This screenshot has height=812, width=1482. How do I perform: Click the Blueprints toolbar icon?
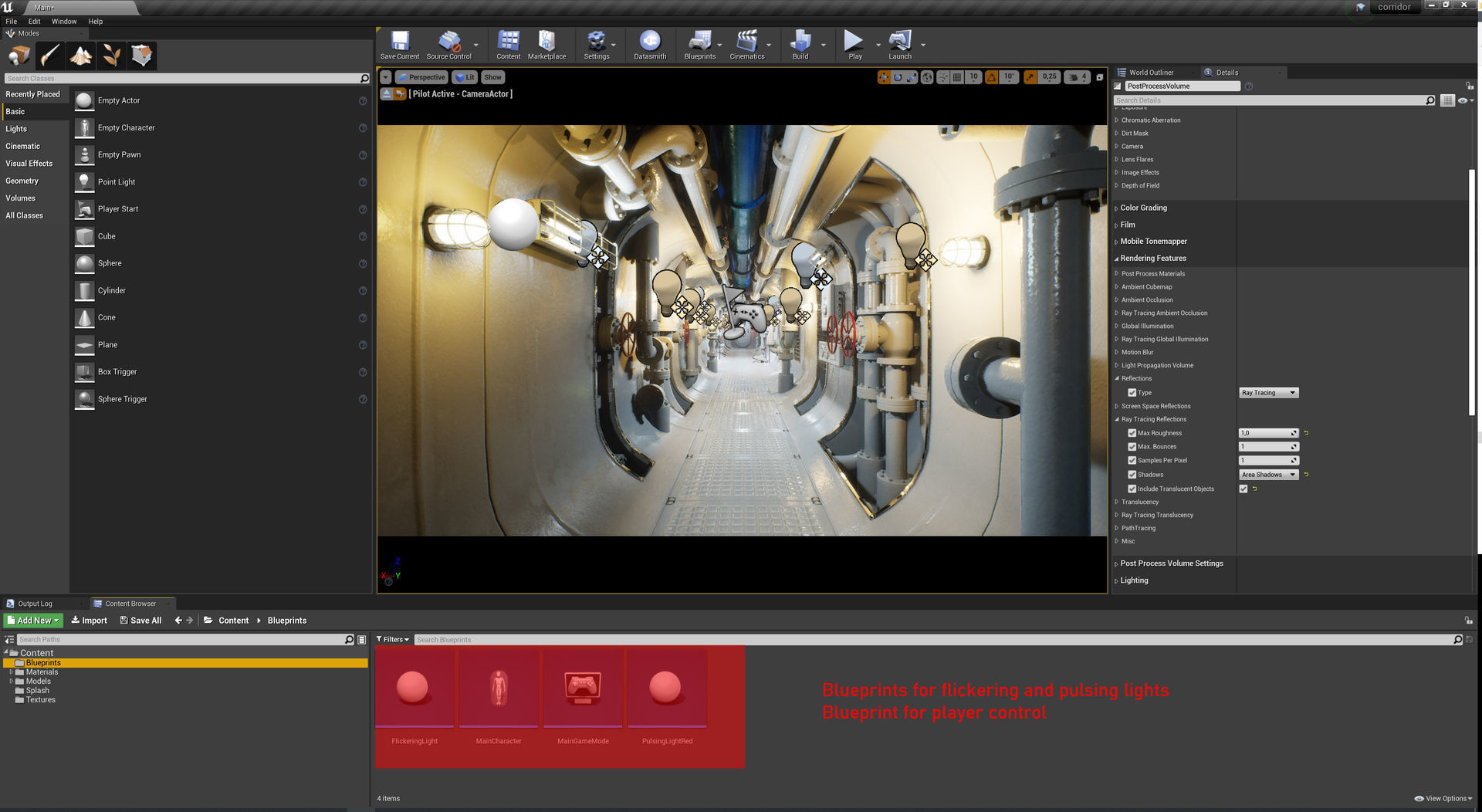699,45
